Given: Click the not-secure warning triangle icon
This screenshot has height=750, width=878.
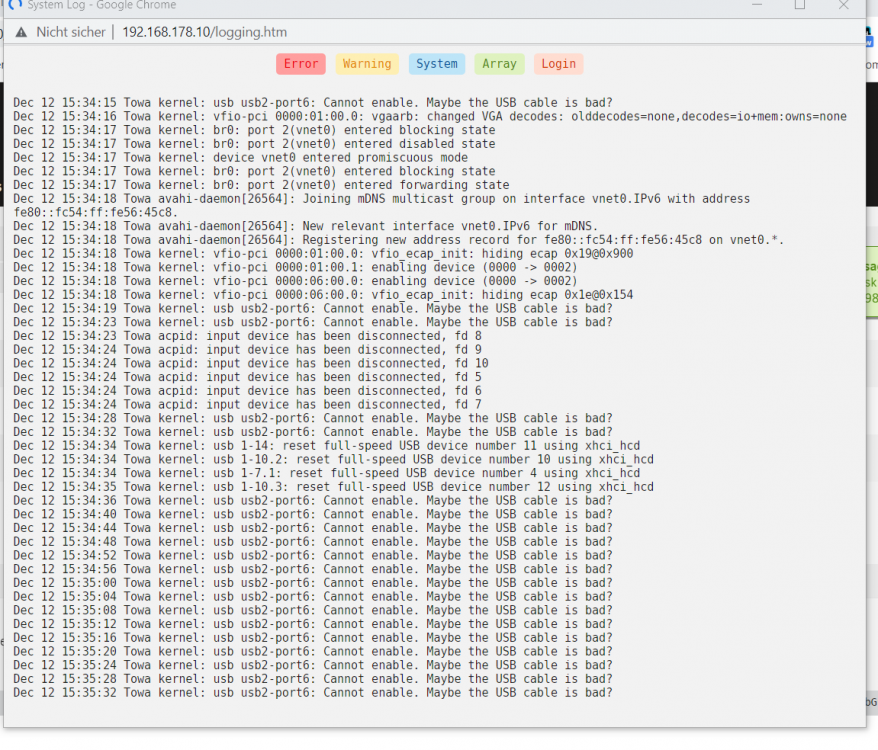Looking at the screenshot, I should (21, 32).
